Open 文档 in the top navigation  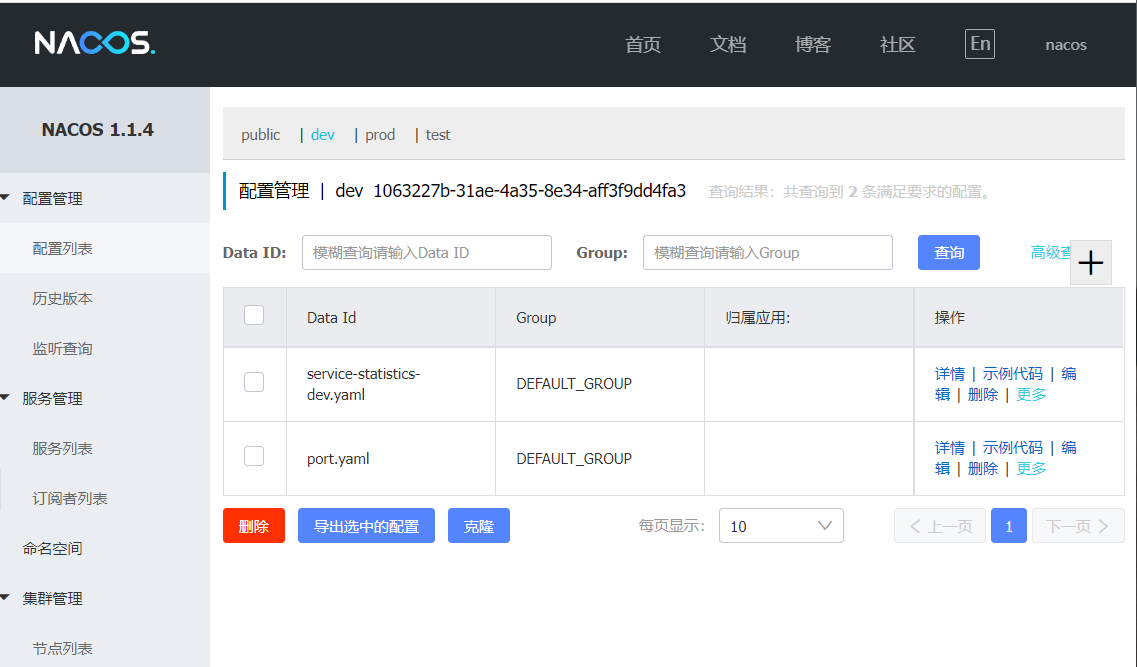pos(728,44)
